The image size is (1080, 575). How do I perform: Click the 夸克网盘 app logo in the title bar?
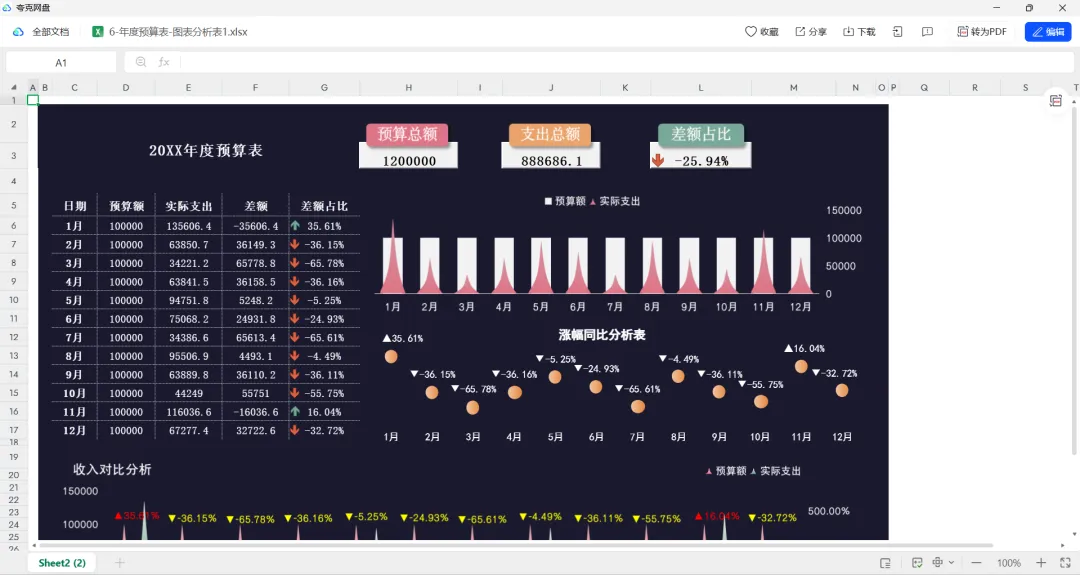[x=7, y=8]
